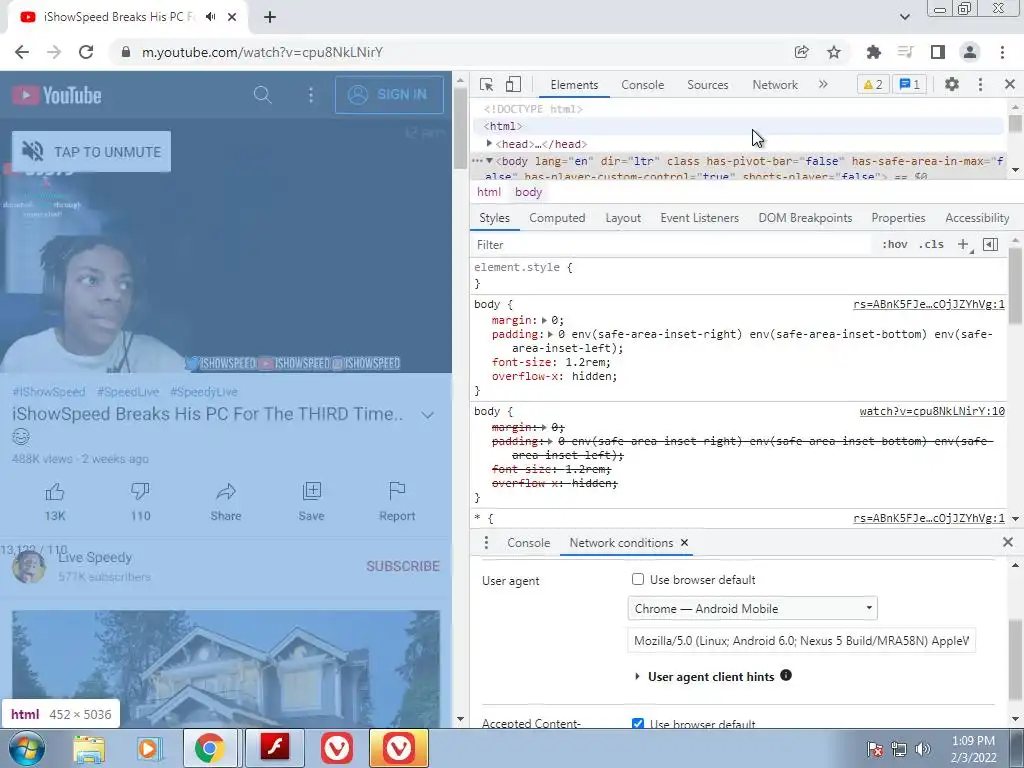This screenshot has height=768, width=1024.
Task: Click new style rule plus icon
Action: [963, 244]
